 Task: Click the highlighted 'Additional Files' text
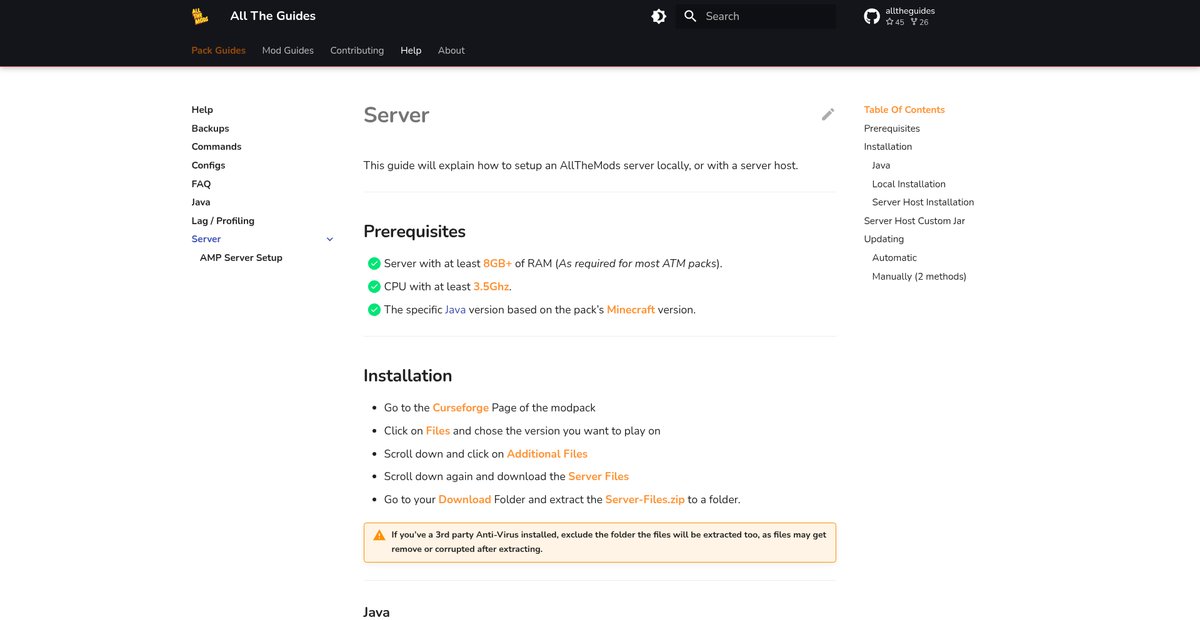pos(547,454)
